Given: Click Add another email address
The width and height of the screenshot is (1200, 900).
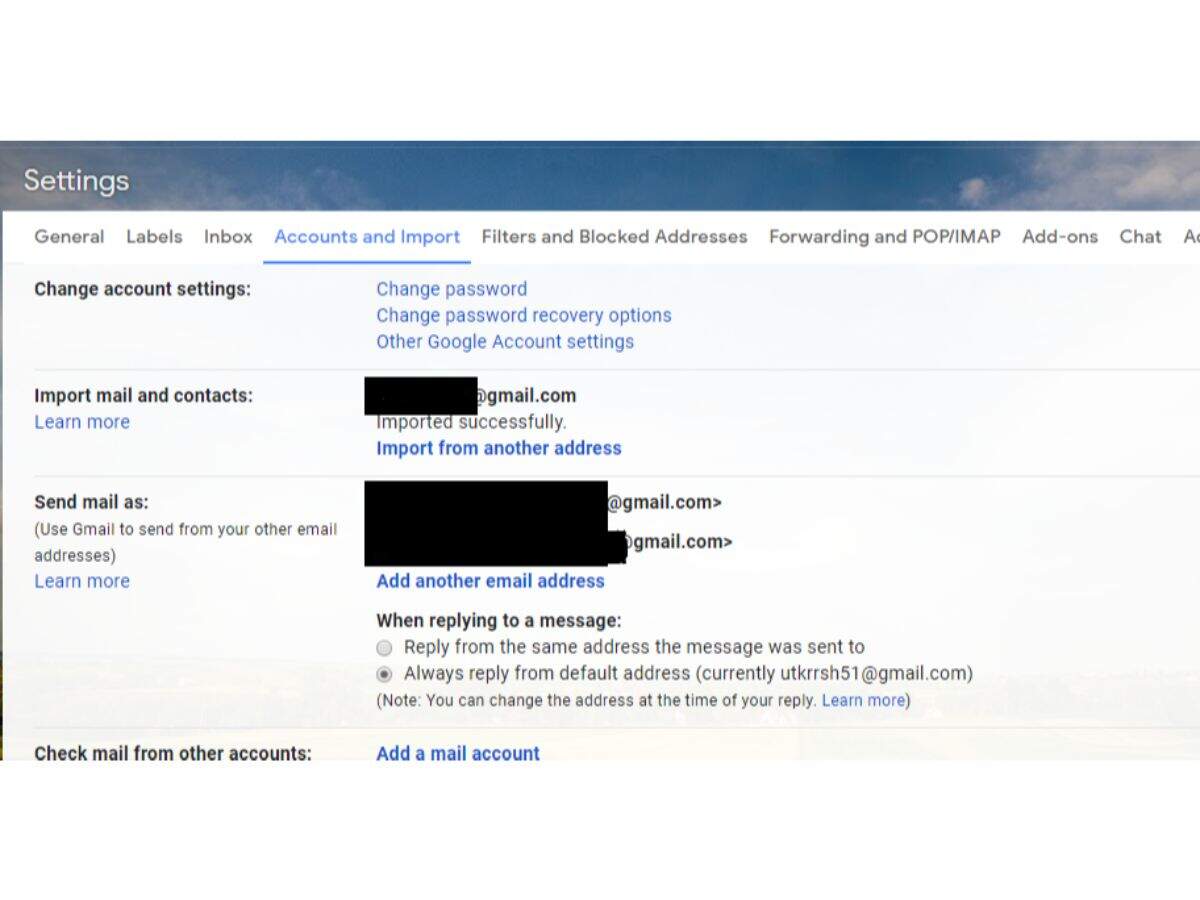Looking at the screenshot, I should coord(490,581).
